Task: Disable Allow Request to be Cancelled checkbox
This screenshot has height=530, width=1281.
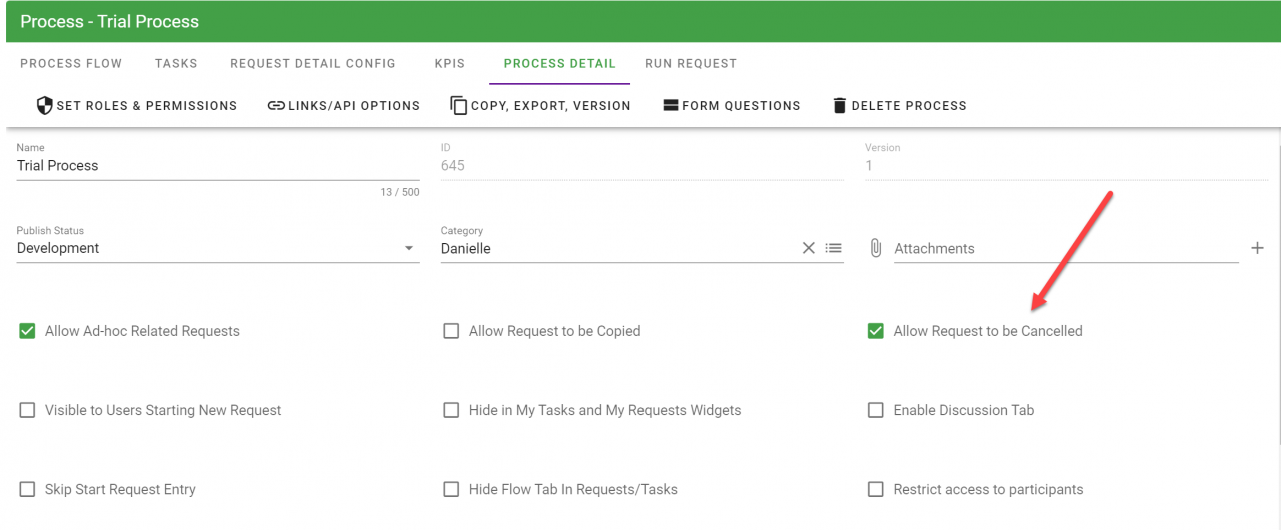Action: [876, 331]
